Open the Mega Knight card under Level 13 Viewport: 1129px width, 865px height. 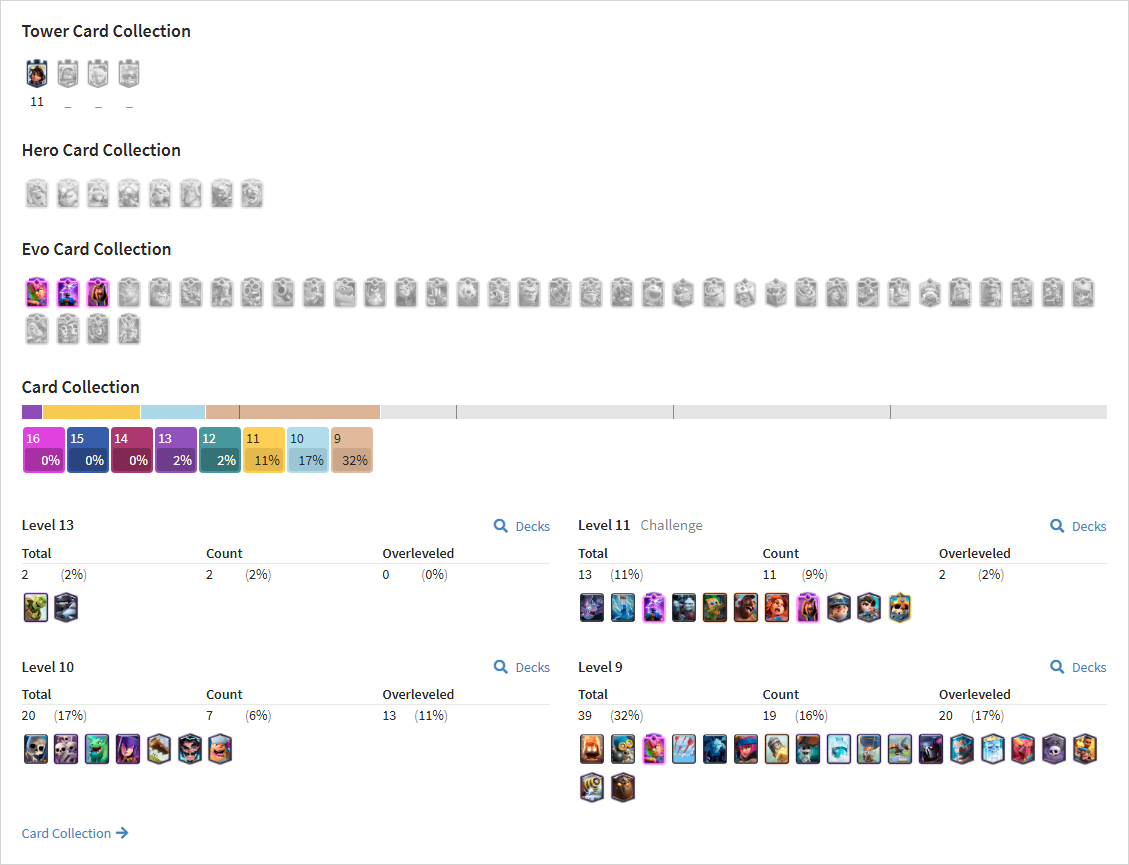pos(66,608)
